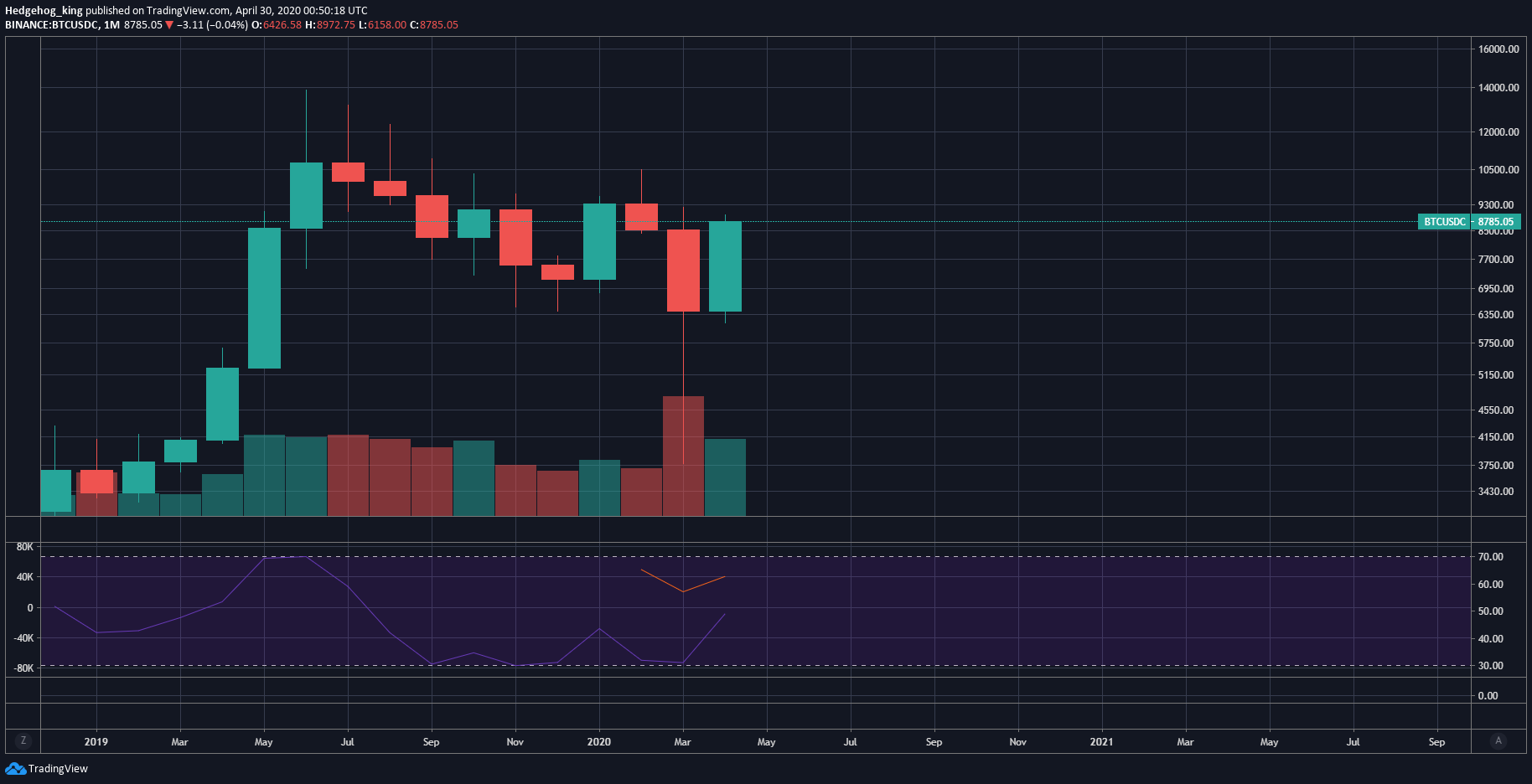The width and height of the screenshot is (1532, 784).
Task: Select the green April 2020 candle body
Action: pos(725,266)
